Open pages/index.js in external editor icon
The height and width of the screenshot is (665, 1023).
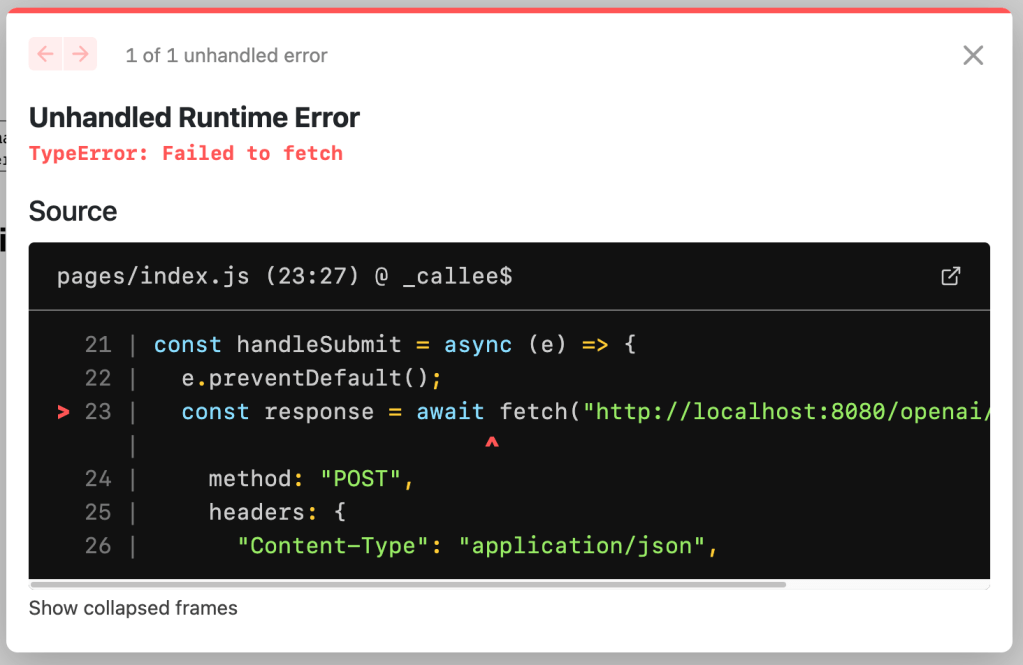click(x=951, y=276)
